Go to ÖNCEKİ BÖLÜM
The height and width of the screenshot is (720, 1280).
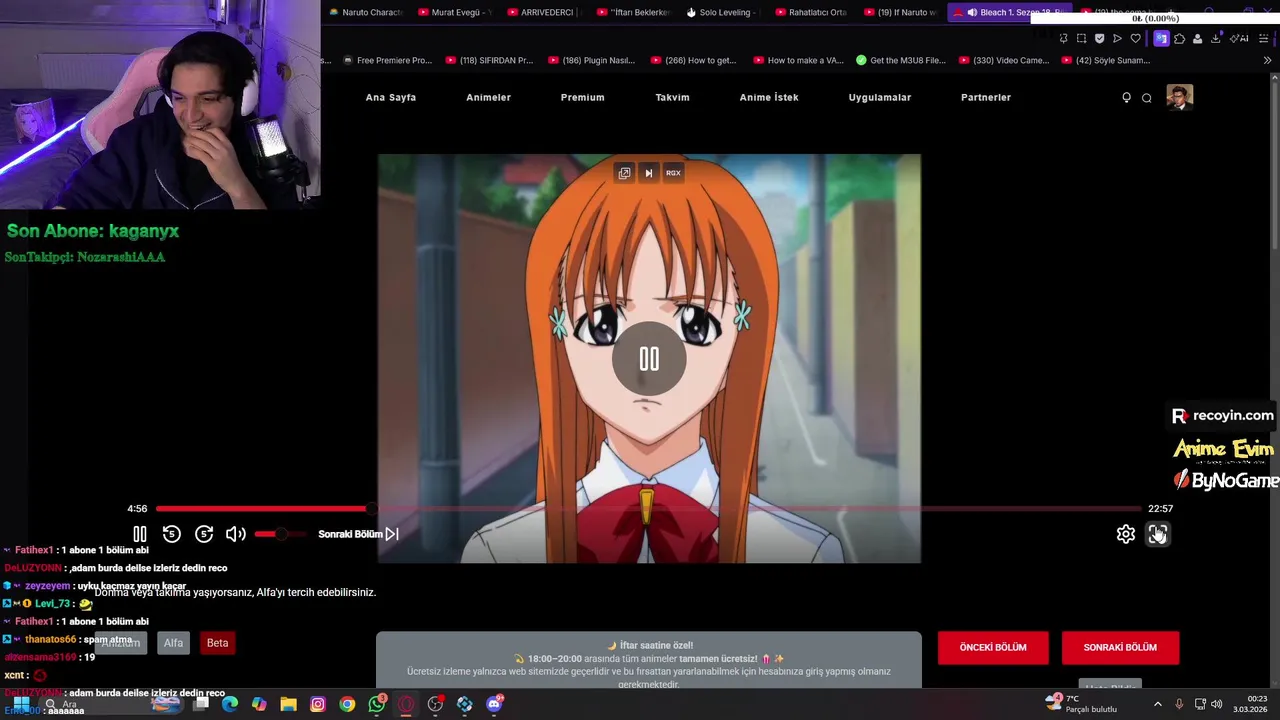(993, 647)
